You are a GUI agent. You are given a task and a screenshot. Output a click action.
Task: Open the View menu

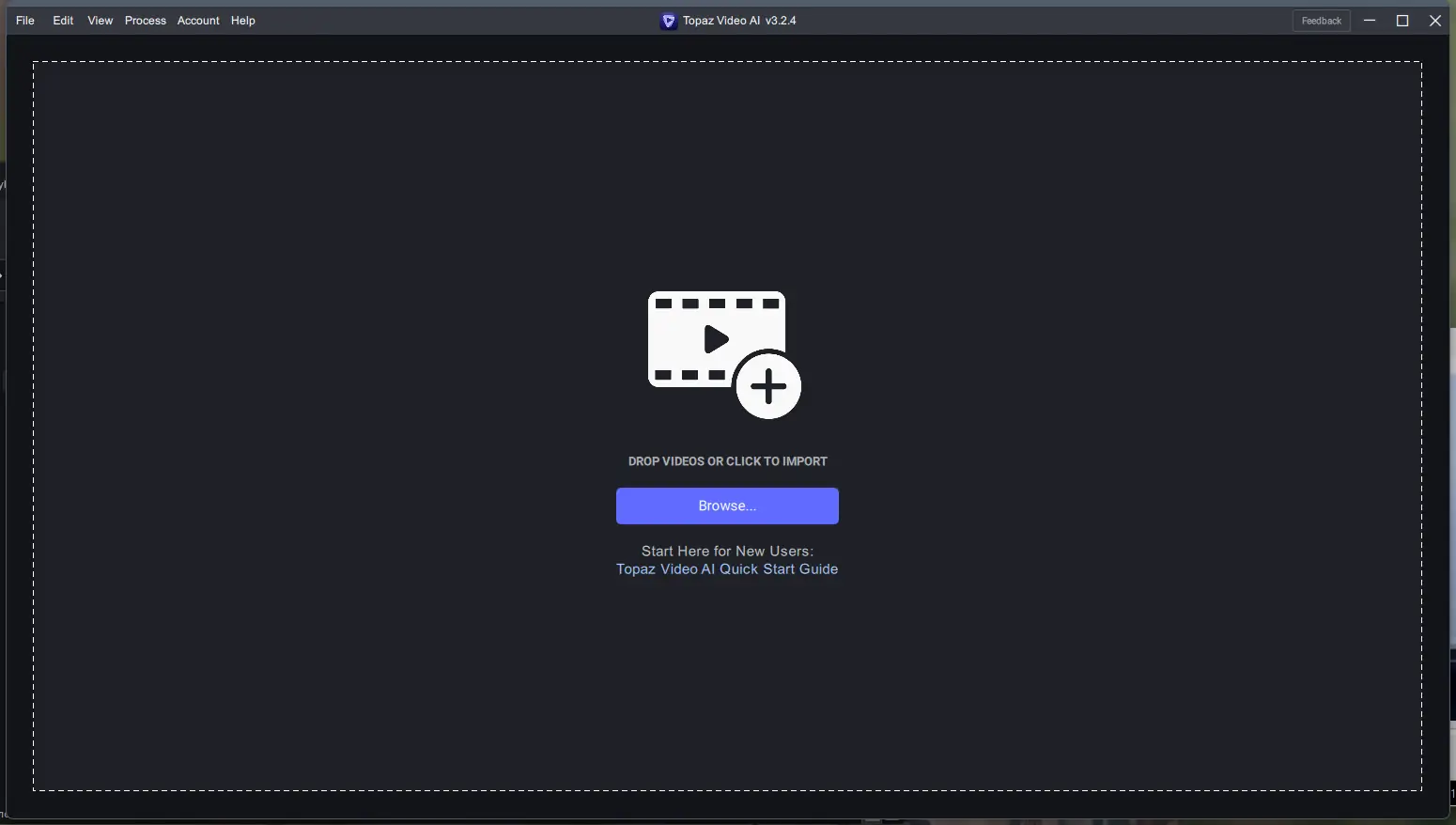coord(101,21)
